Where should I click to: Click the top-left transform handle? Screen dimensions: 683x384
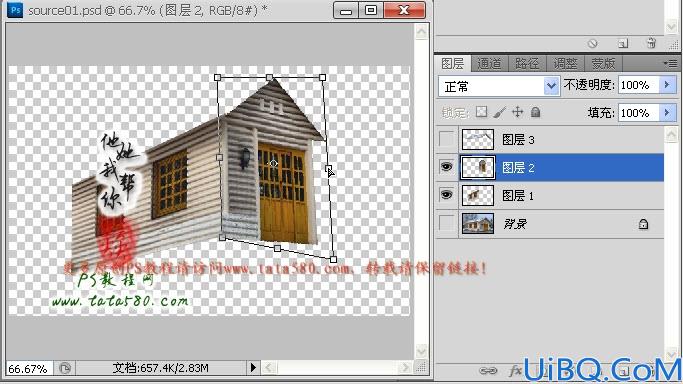tap(217, 77)
